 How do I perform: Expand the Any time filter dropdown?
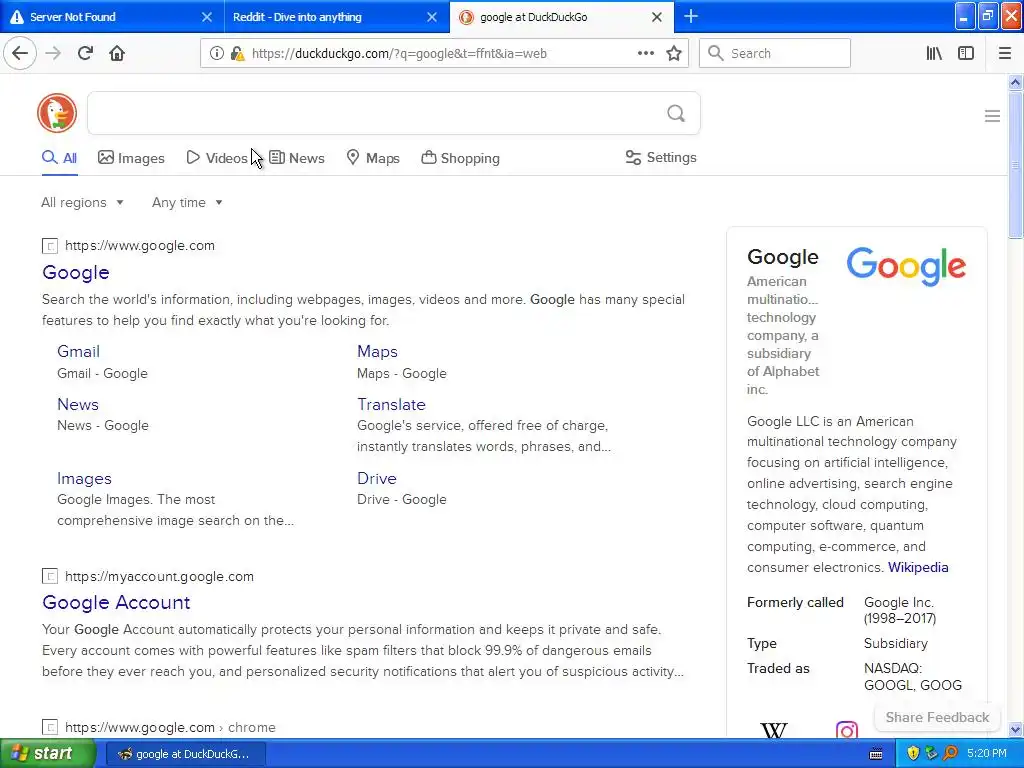[x=187, y=202]
